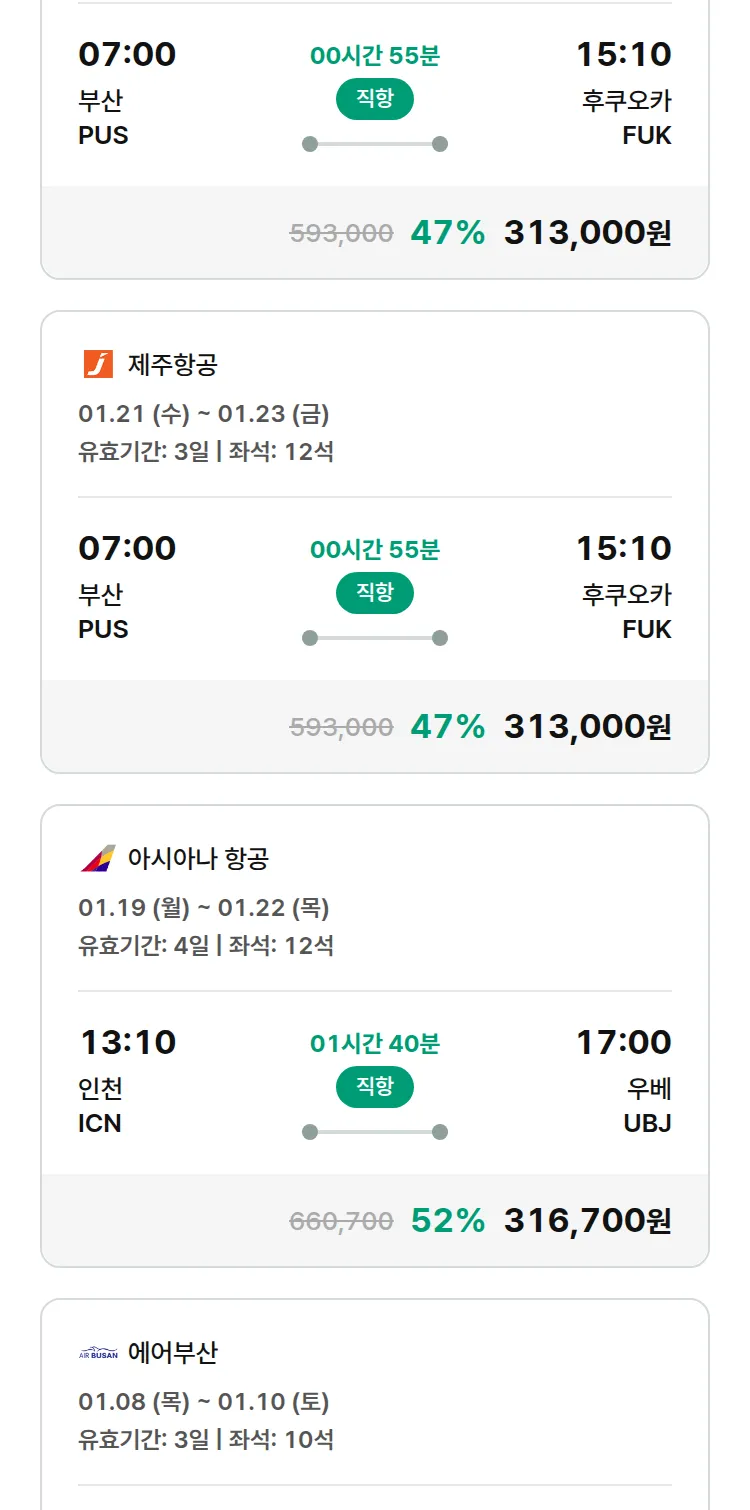750x1510 pixels.
Task: Select the 아시아나 항공 airline name
Action: point(198,858)
